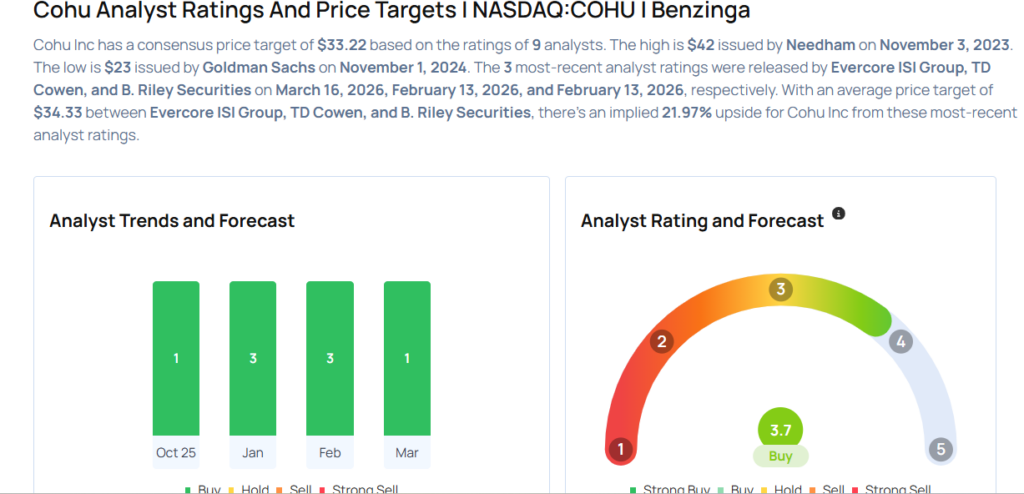Click the Feb bar in the trends chart
The width and height of the screenshot is (1024, 494).
point(330,358)
